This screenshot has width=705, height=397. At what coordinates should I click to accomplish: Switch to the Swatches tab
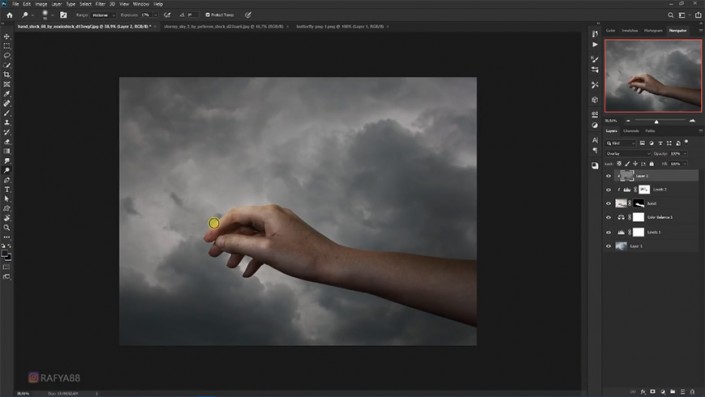629,31
